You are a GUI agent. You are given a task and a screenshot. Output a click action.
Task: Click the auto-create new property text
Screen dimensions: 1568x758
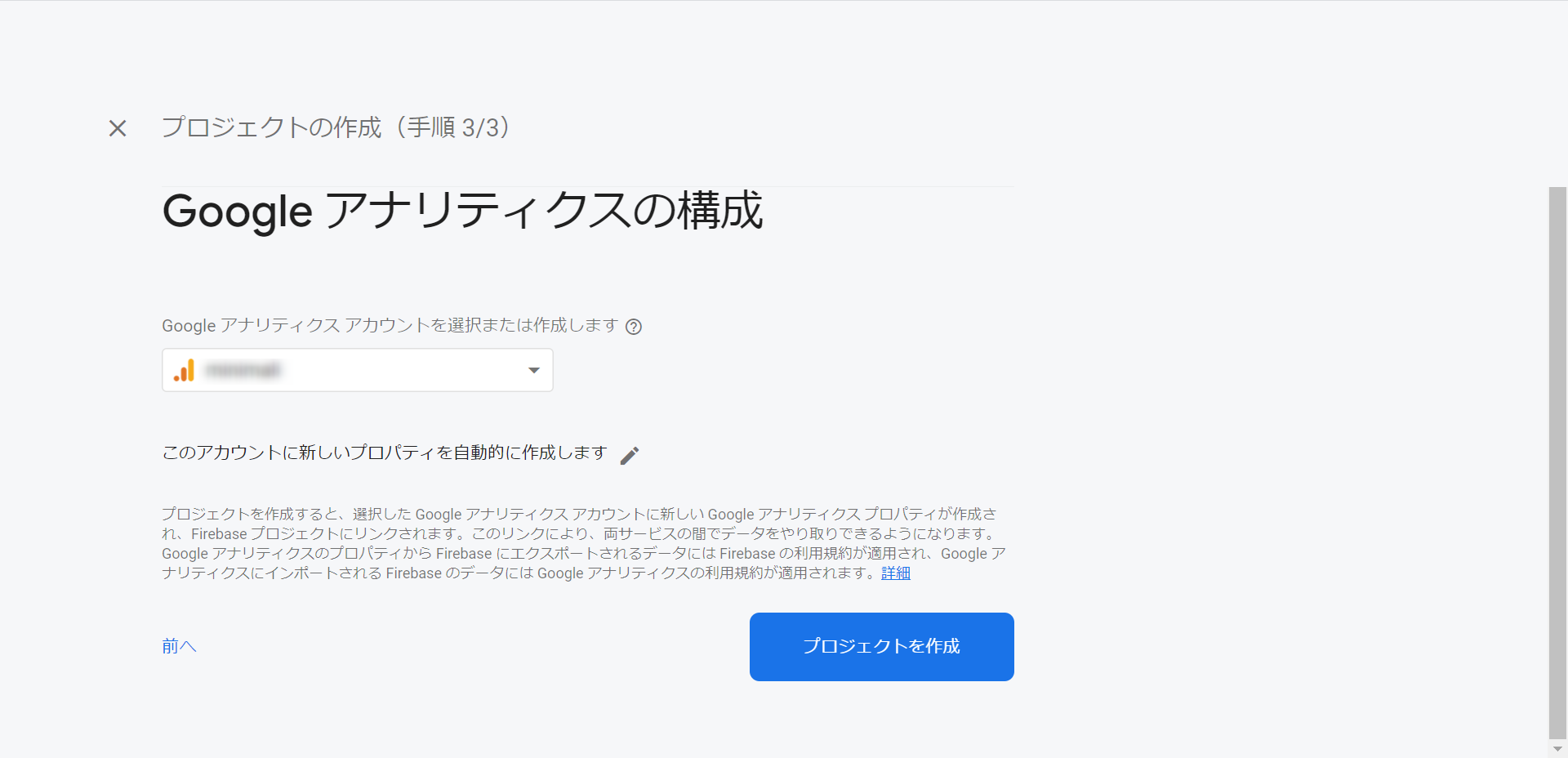point(384,453)
